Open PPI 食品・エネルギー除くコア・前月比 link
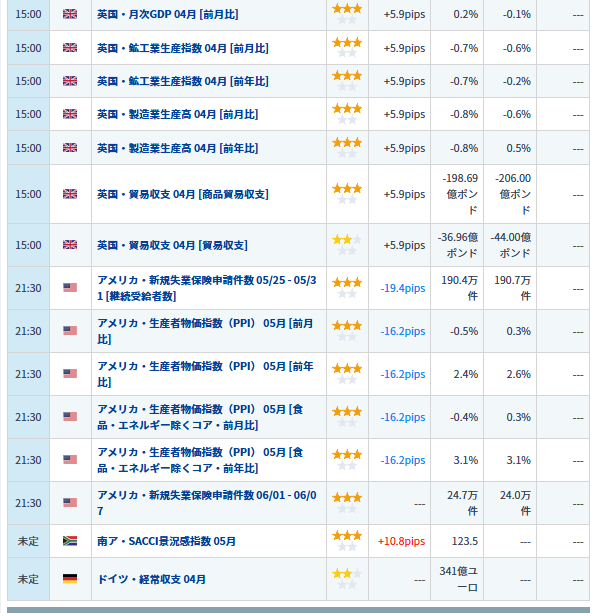595x613 pixels. point(200,417)
